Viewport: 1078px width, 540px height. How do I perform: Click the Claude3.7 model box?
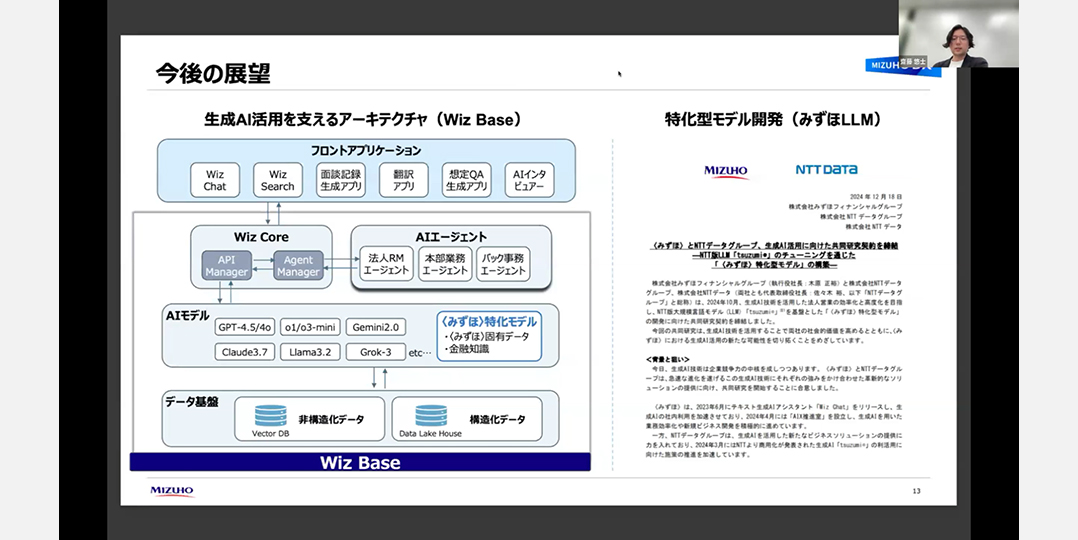[244, 352]
